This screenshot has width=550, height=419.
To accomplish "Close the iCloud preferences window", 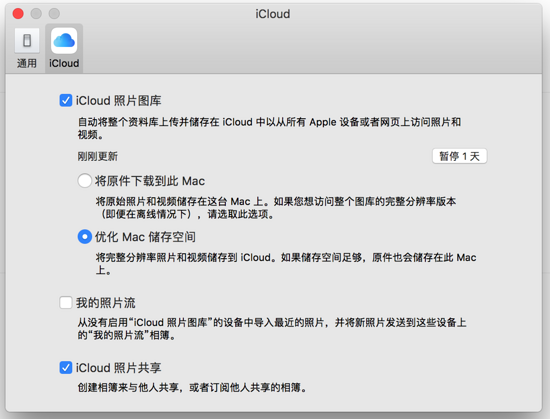I will 18,14.
